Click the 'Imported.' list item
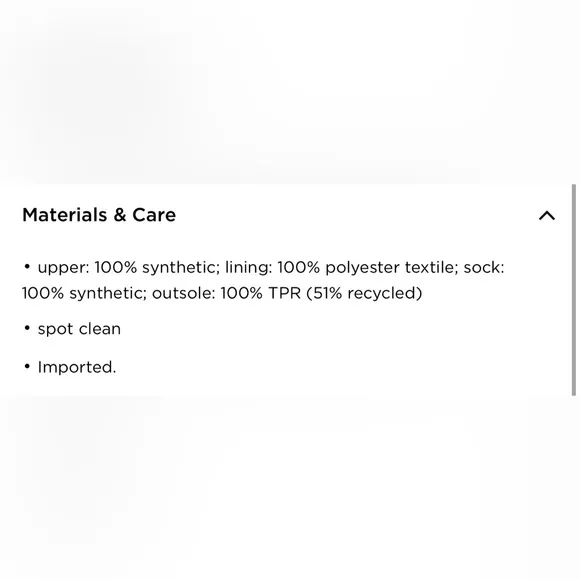Screen dimensions: 580x580 [x=77, y=367]
